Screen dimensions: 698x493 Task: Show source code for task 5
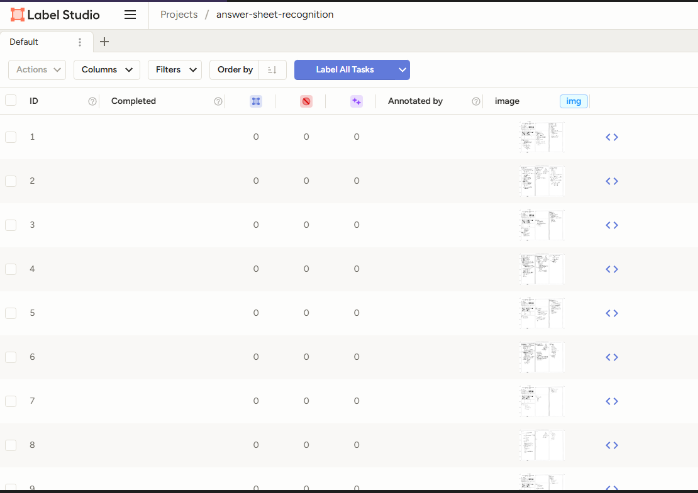[612, 313]
